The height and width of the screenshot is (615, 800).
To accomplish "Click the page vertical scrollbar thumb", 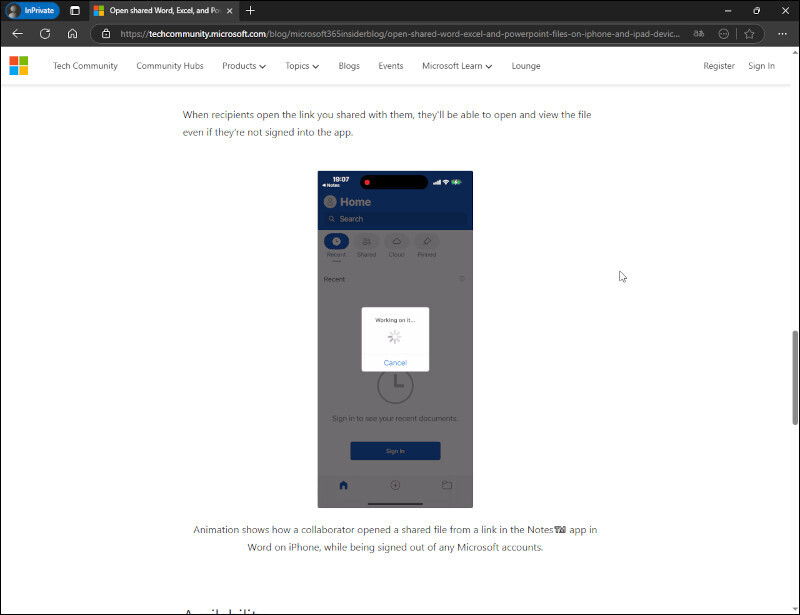I will [795, 378].
